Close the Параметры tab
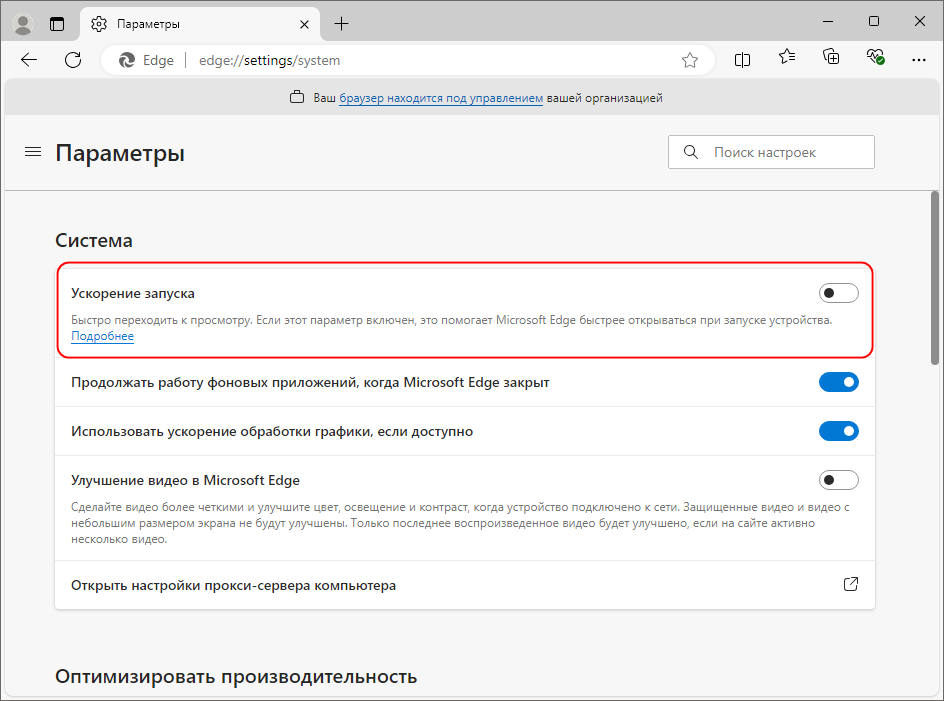This screenshot has height=701, width=944. [x=305, y=24]
